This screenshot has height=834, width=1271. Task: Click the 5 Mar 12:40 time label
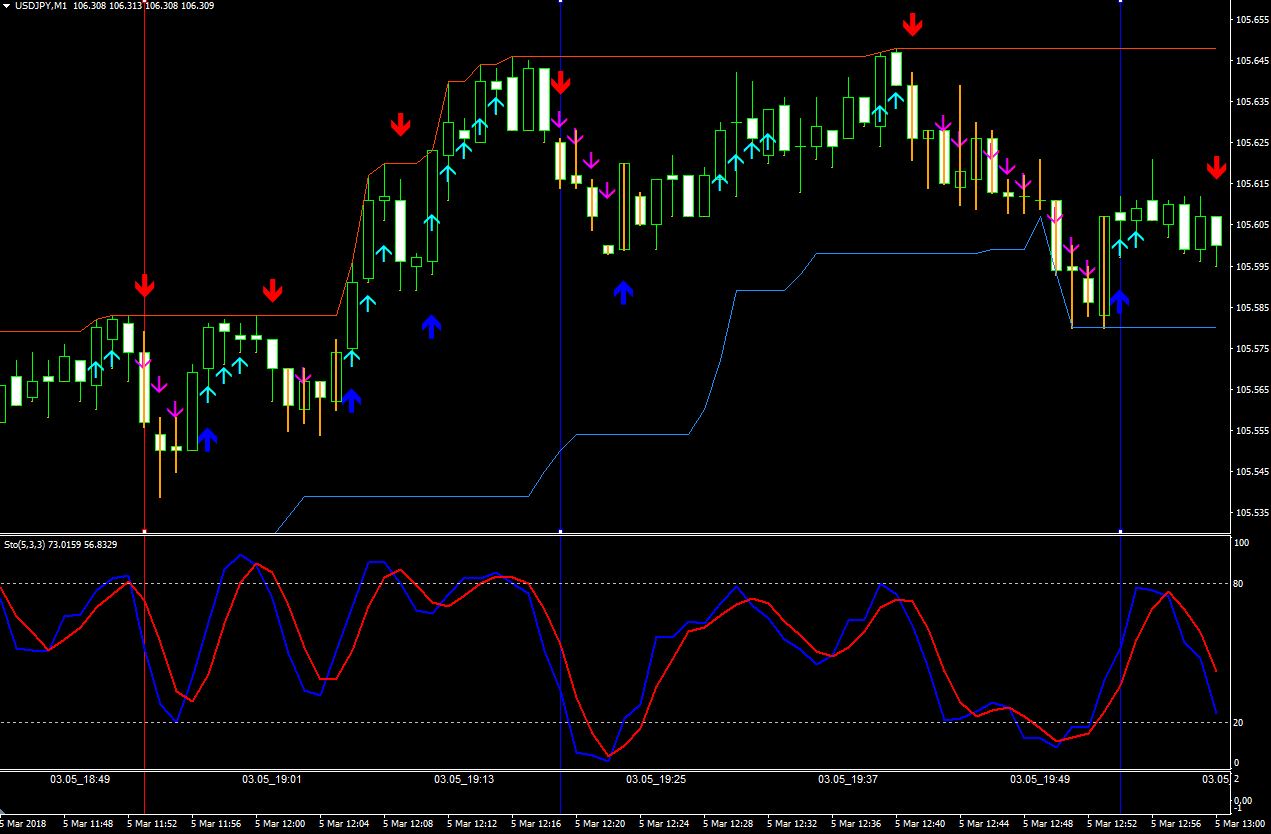[921, 825]
